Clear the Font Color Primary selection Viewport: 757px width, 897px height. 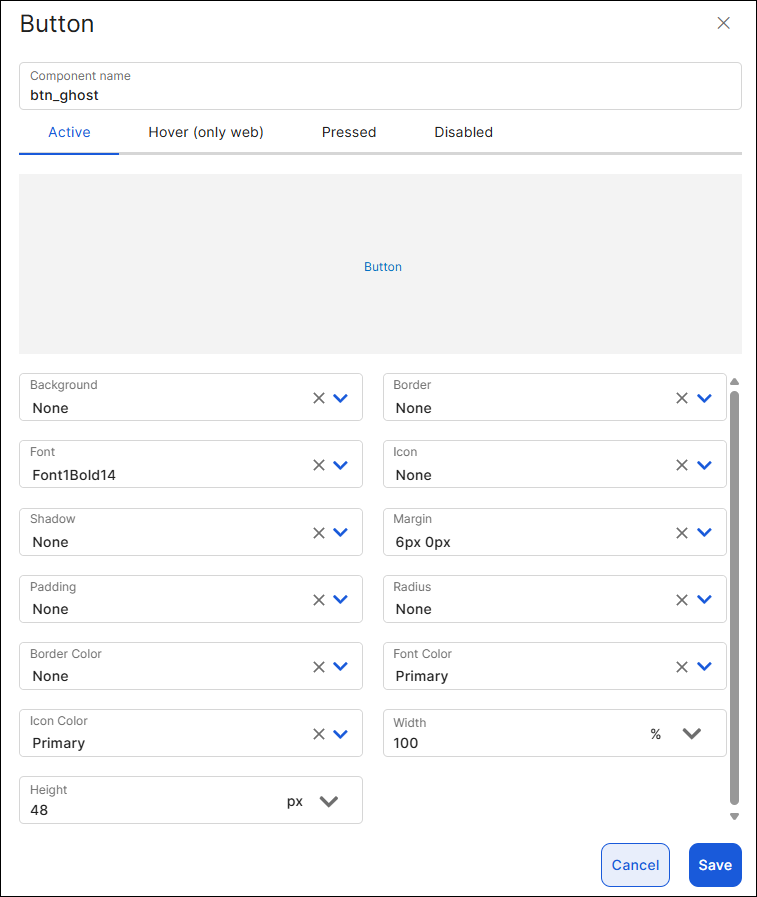[682, 667]
